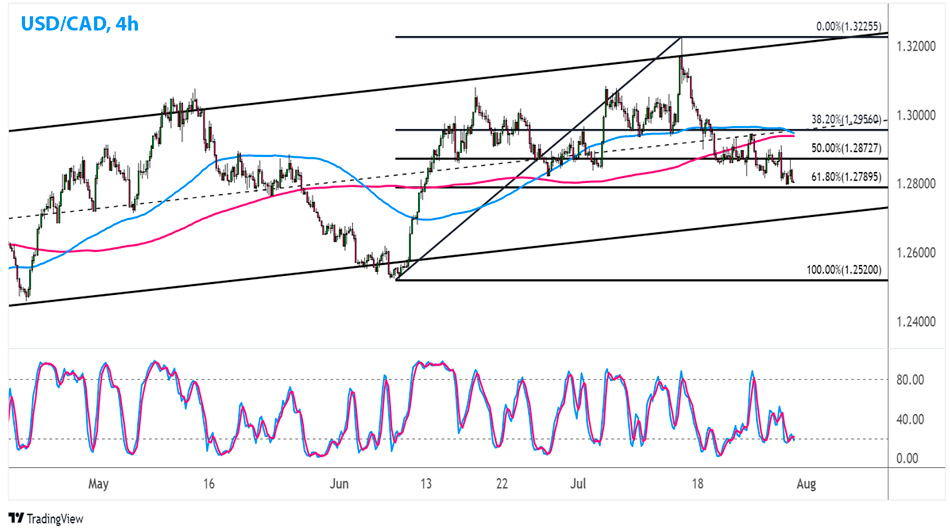
Task: Click the Jun date label
Action: tap(339, 484)
